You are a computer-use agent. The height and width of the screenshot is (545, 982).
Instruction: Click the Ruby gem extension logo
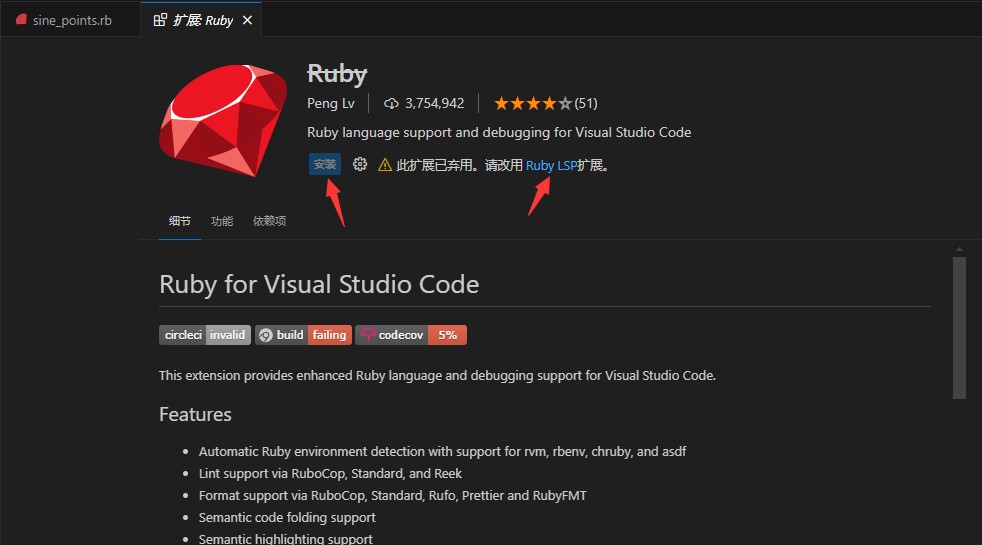pos(222,120)
